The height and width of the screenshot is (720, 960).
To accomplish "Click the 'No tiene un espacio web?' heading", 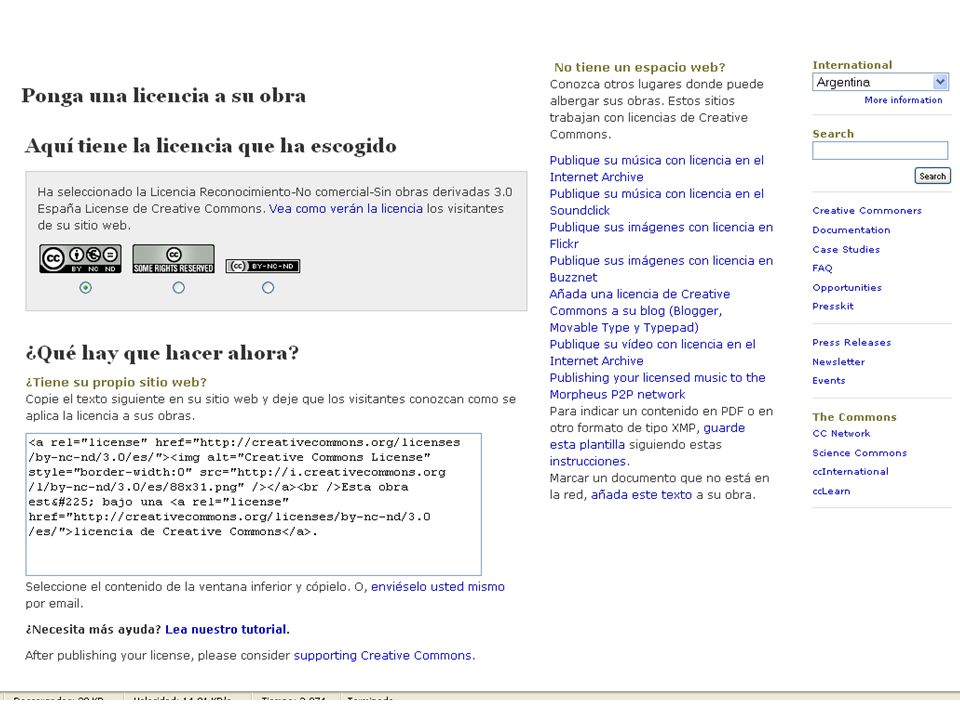I will [639, 67].
